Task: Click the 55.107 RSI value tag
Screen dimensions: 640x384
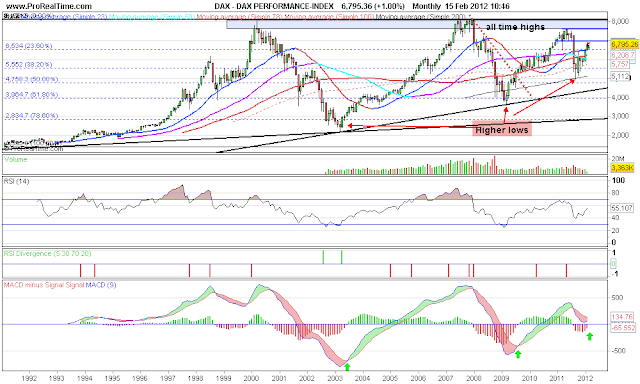Action: pos(622,208)
